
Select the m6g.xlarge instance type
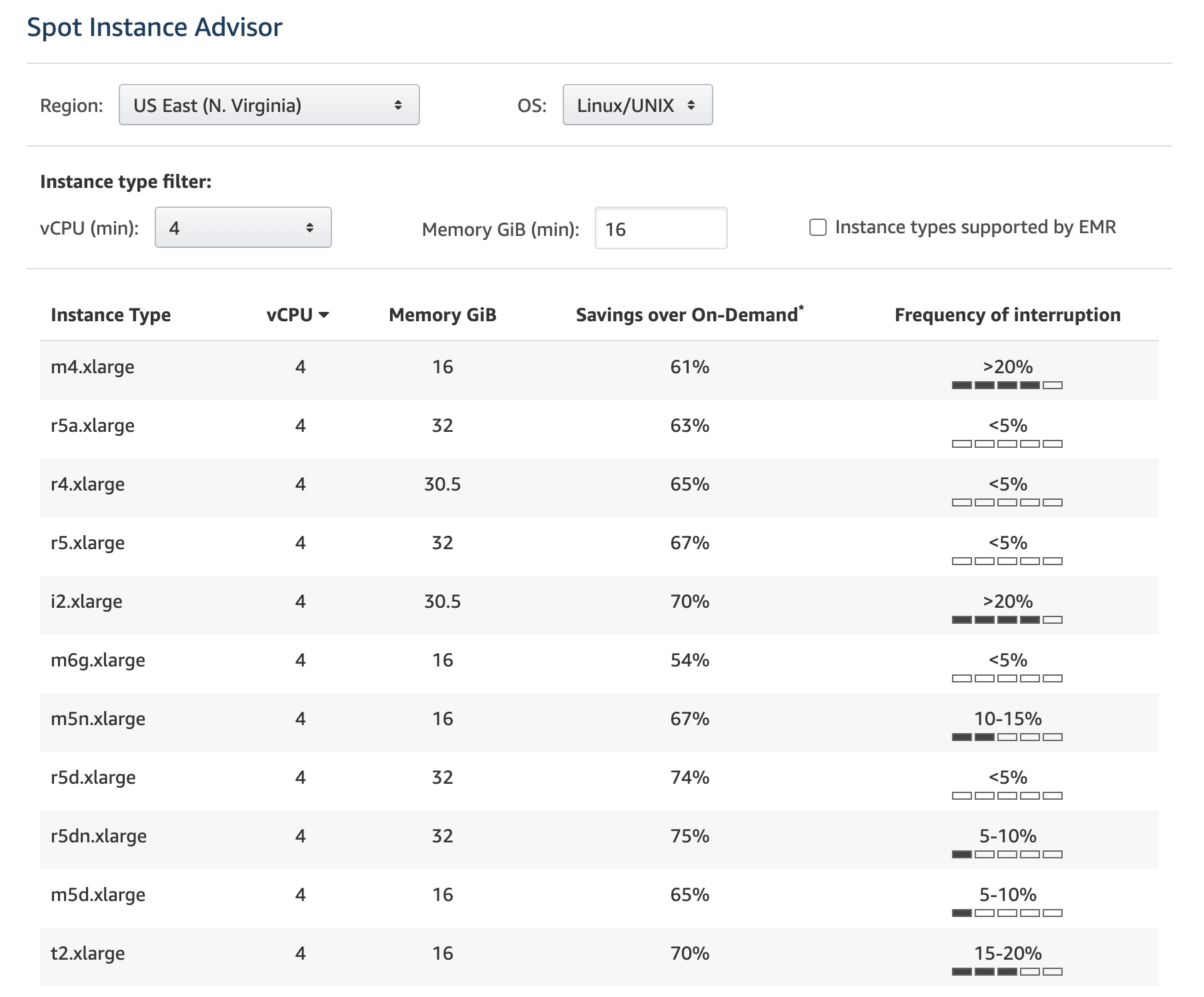[x=98, y=660]
